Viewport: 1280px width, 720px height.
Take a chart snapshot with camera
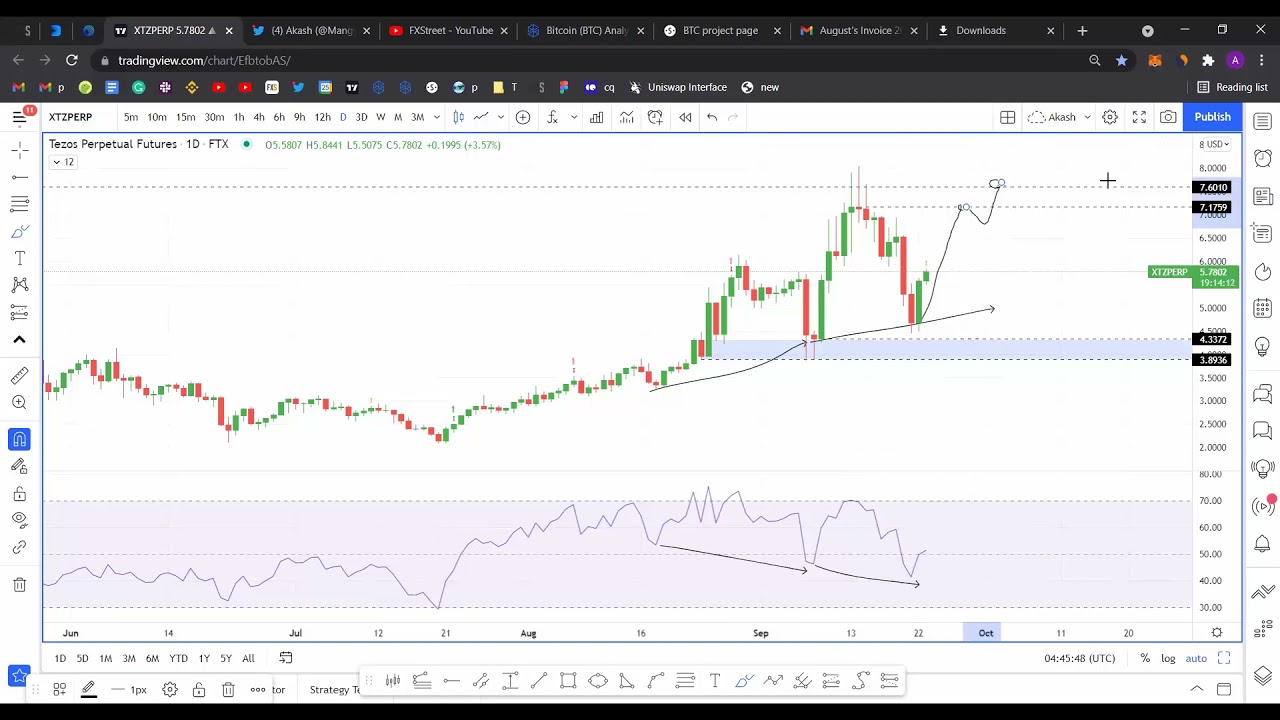click(x=1168, y=117)
